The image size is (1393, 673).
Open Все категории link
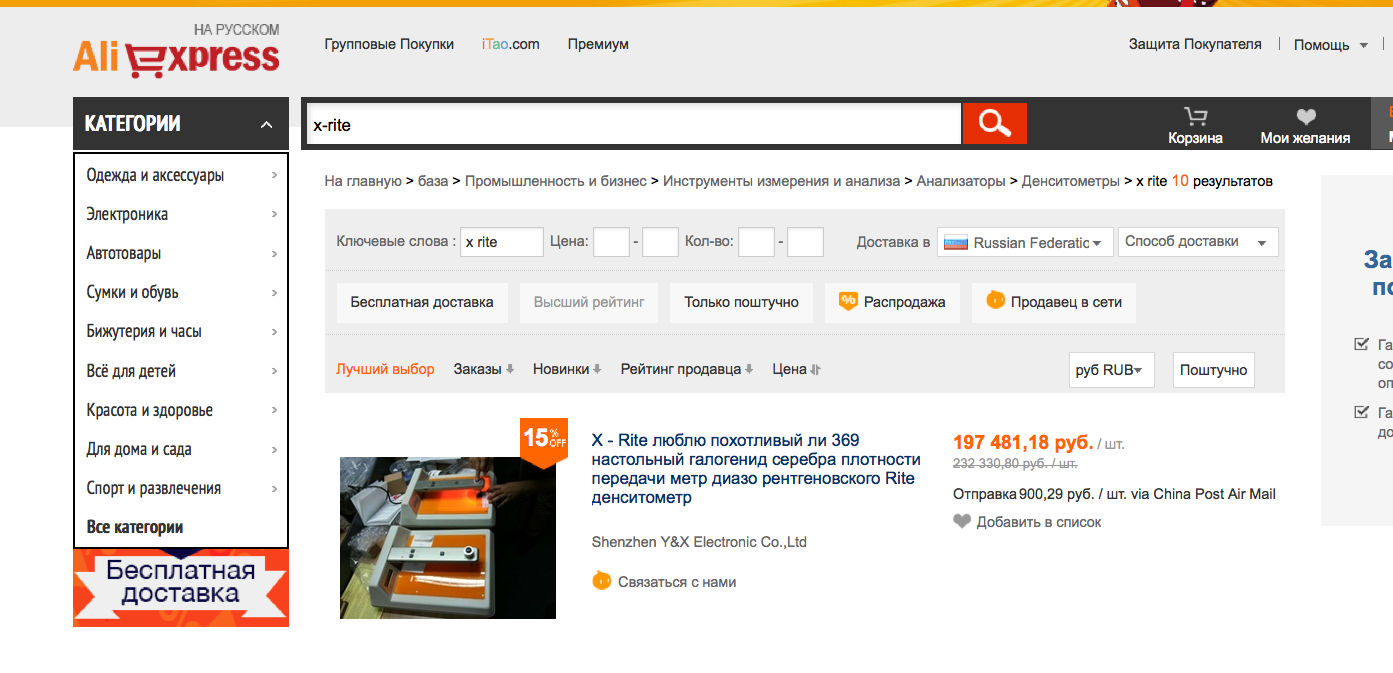click(135, 527)
